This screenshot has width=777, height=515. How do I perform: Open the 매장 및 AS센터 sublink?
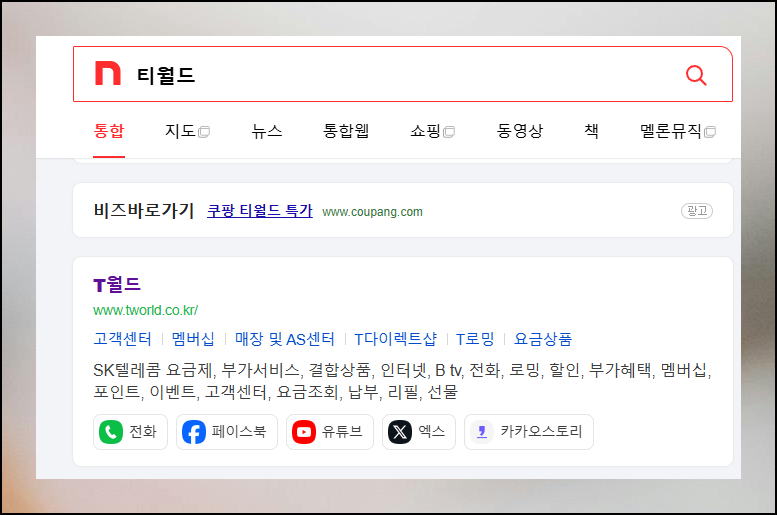coord(285,339)
